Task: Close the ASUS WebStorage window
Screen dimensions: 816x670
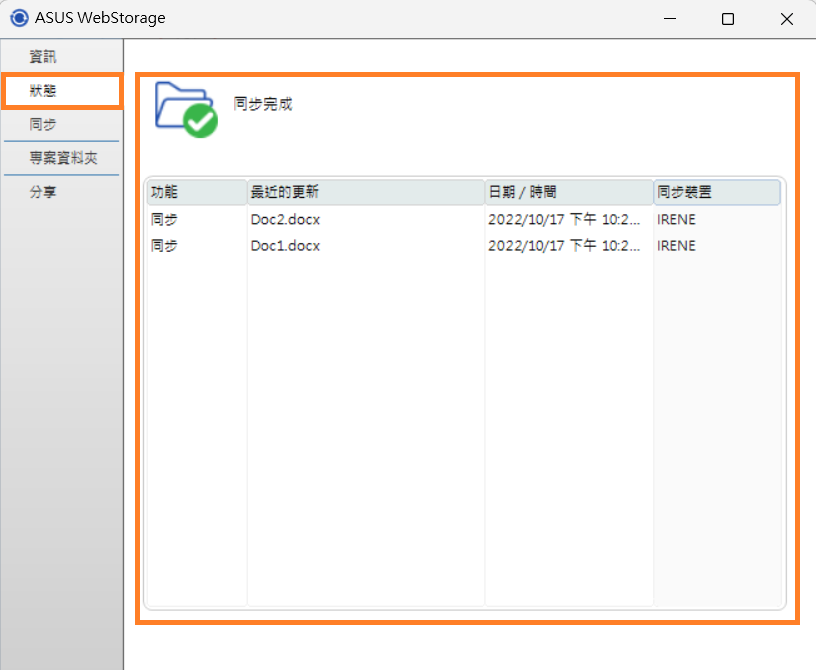Action: (x=787, y=19)
